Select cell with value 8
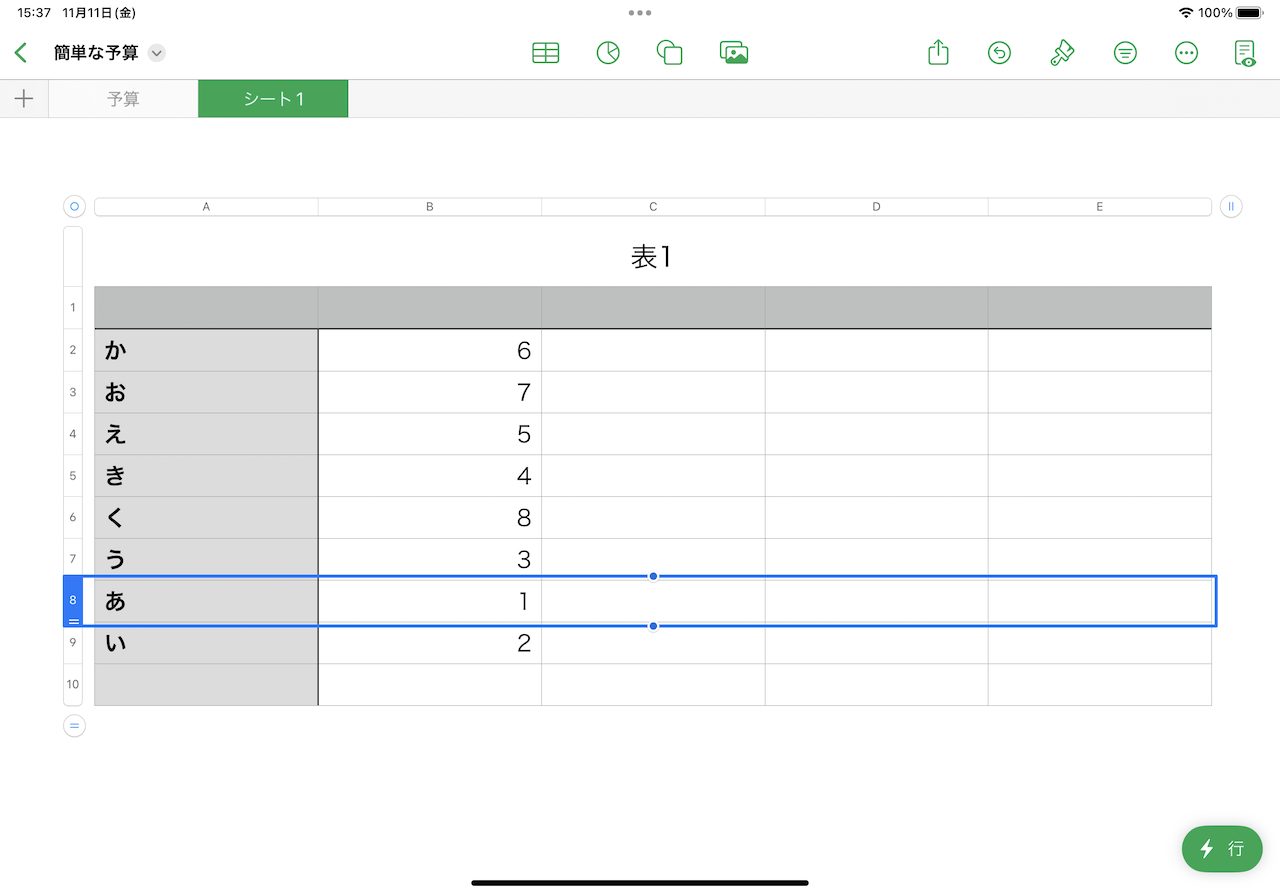Screen dimensions: 1280x894 pyautogui.click(x=430, y=518)
